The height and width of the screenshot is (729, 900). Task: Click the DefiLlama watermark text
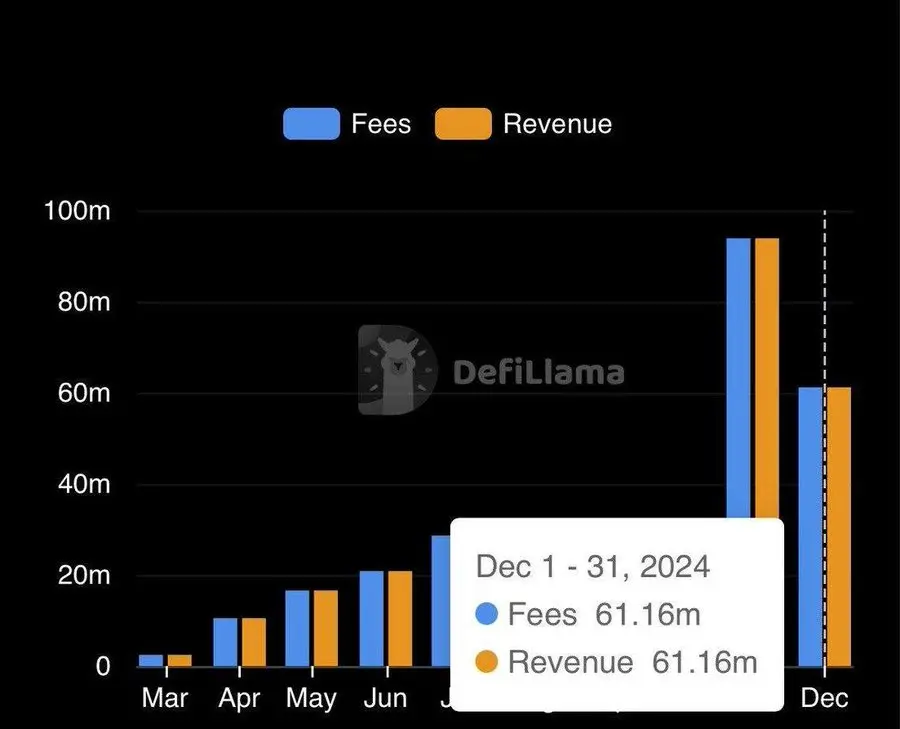539,373
